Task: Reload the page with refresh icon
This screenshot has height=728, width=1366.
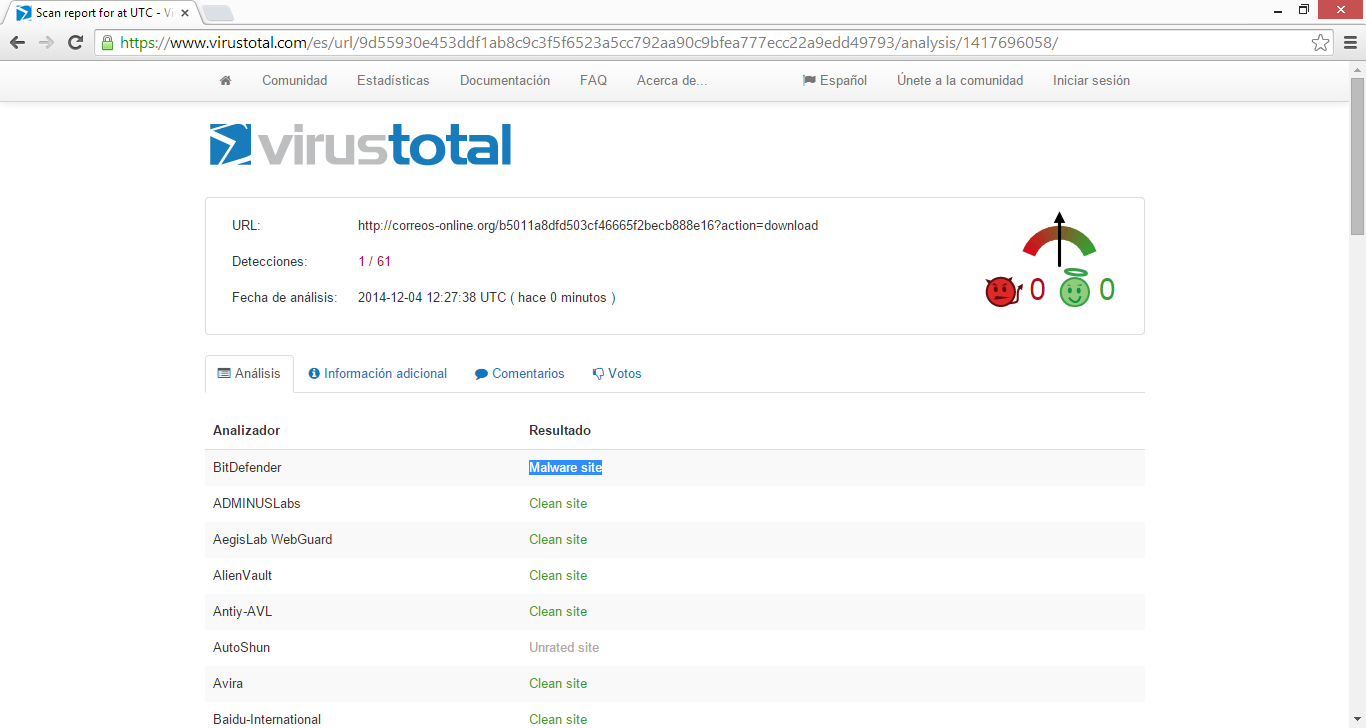Action: coord(75,42)
